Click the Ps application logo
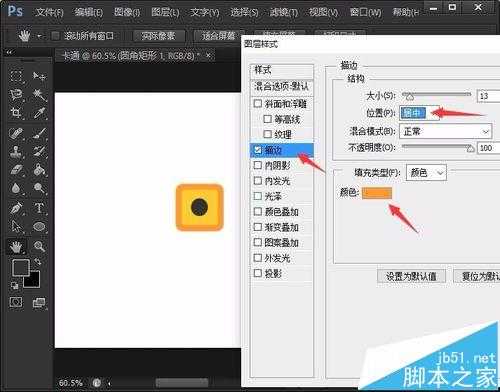Screen dimensions: 500x392 [15, 11]
